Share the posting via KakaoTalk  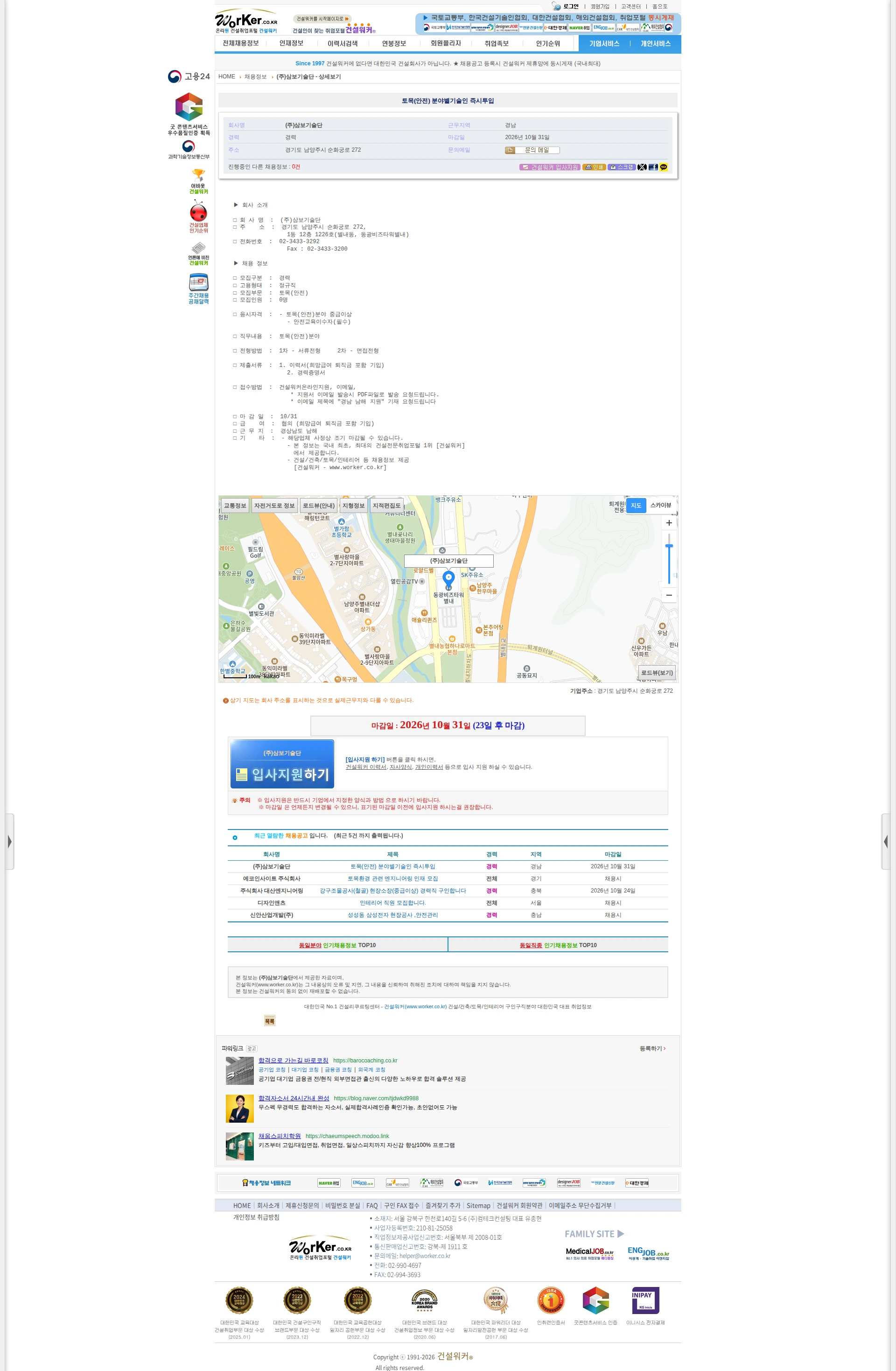point(663,167)
